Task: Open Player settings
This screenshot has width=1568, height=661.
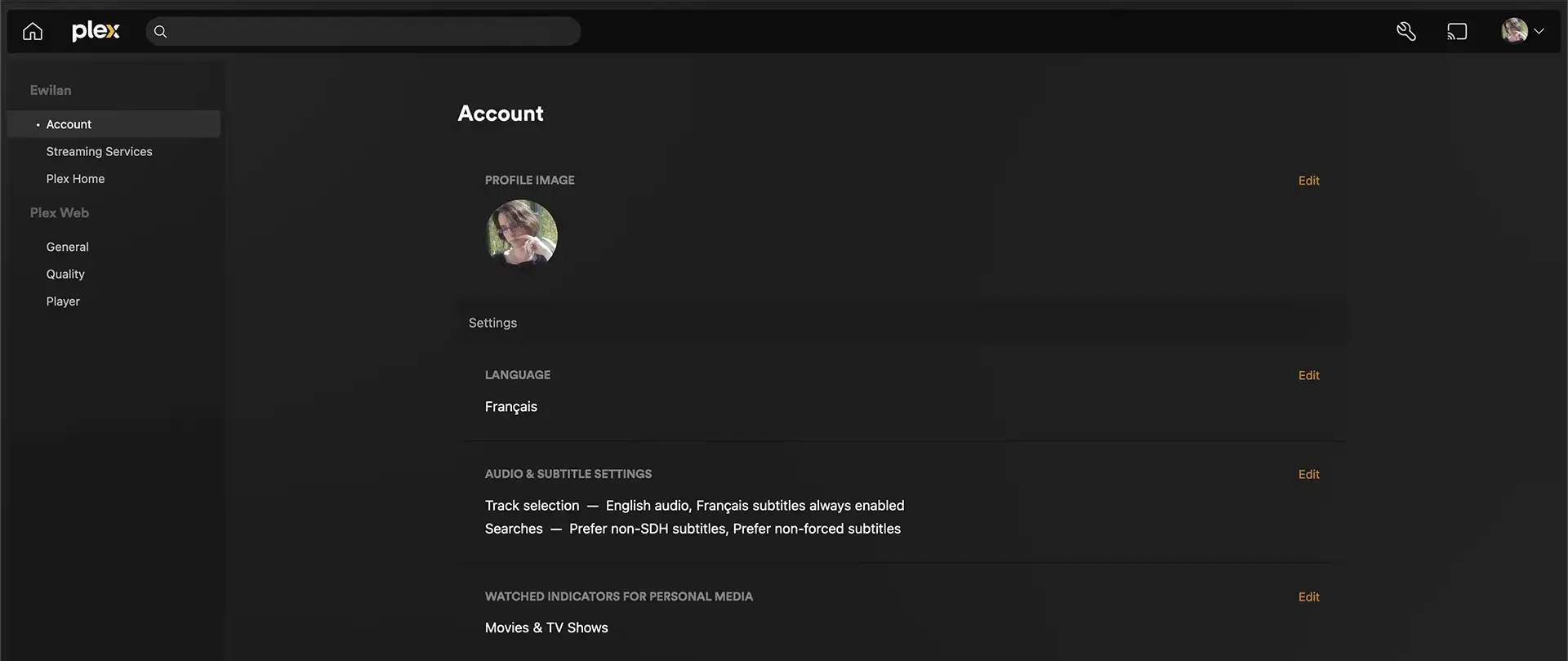Action: [x=63, y=301]
